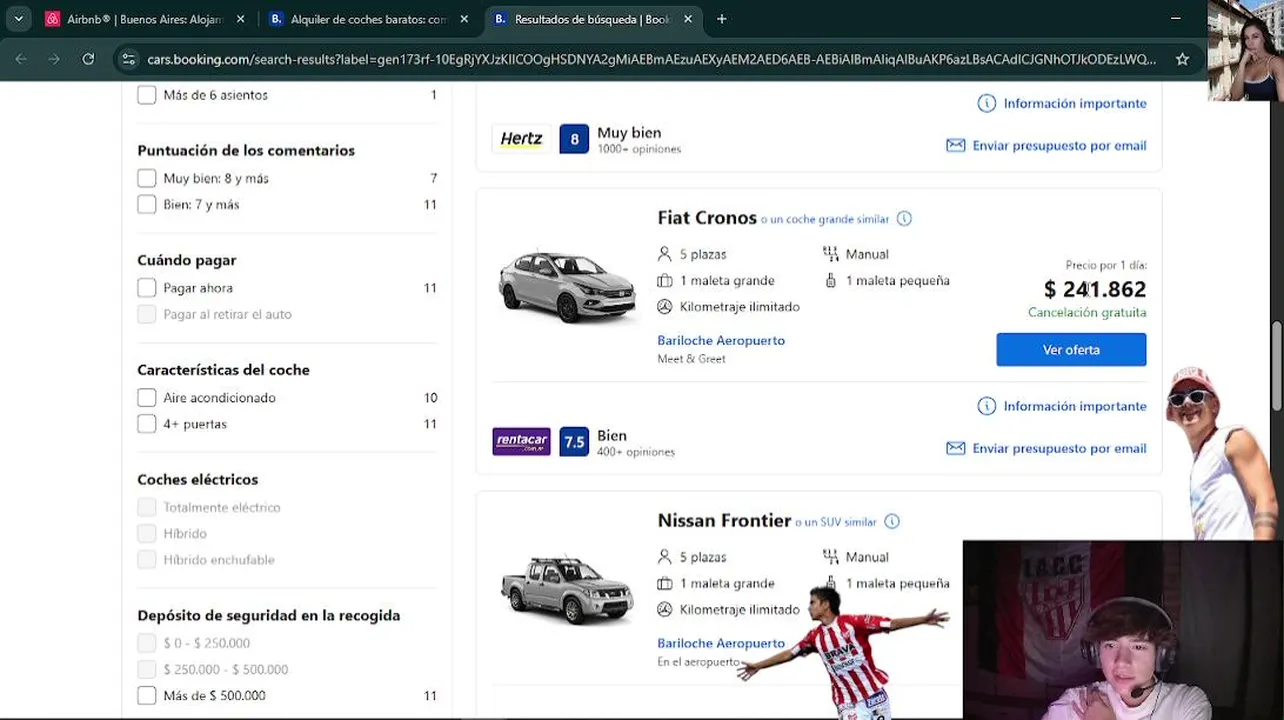
Task: Close the Airbnb tab
Action: [240, 19]
